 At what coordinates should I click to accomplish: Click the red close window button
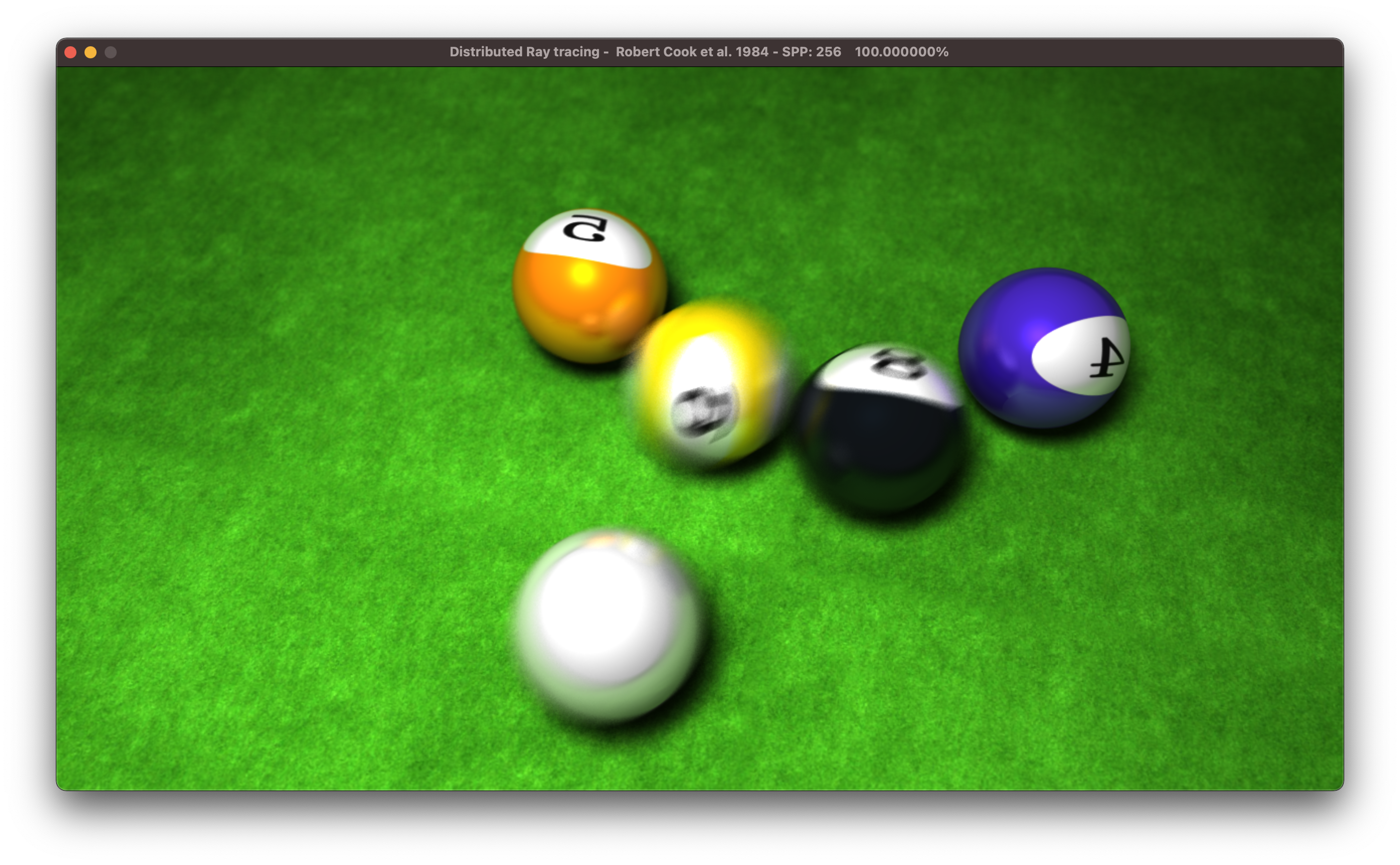click(x=71, y=52)
